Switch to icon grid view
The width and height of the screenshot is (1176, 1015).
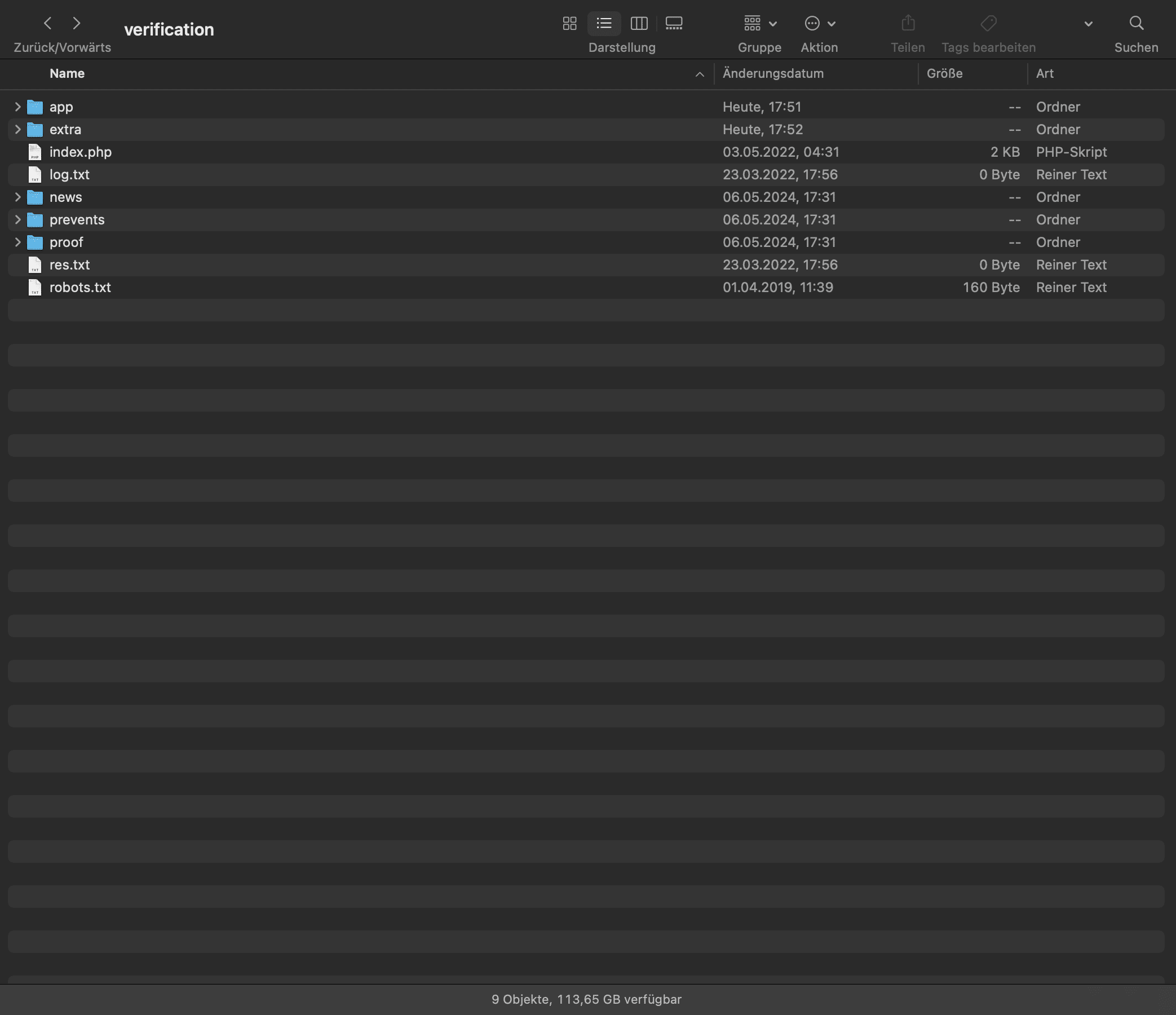(569, 23)
